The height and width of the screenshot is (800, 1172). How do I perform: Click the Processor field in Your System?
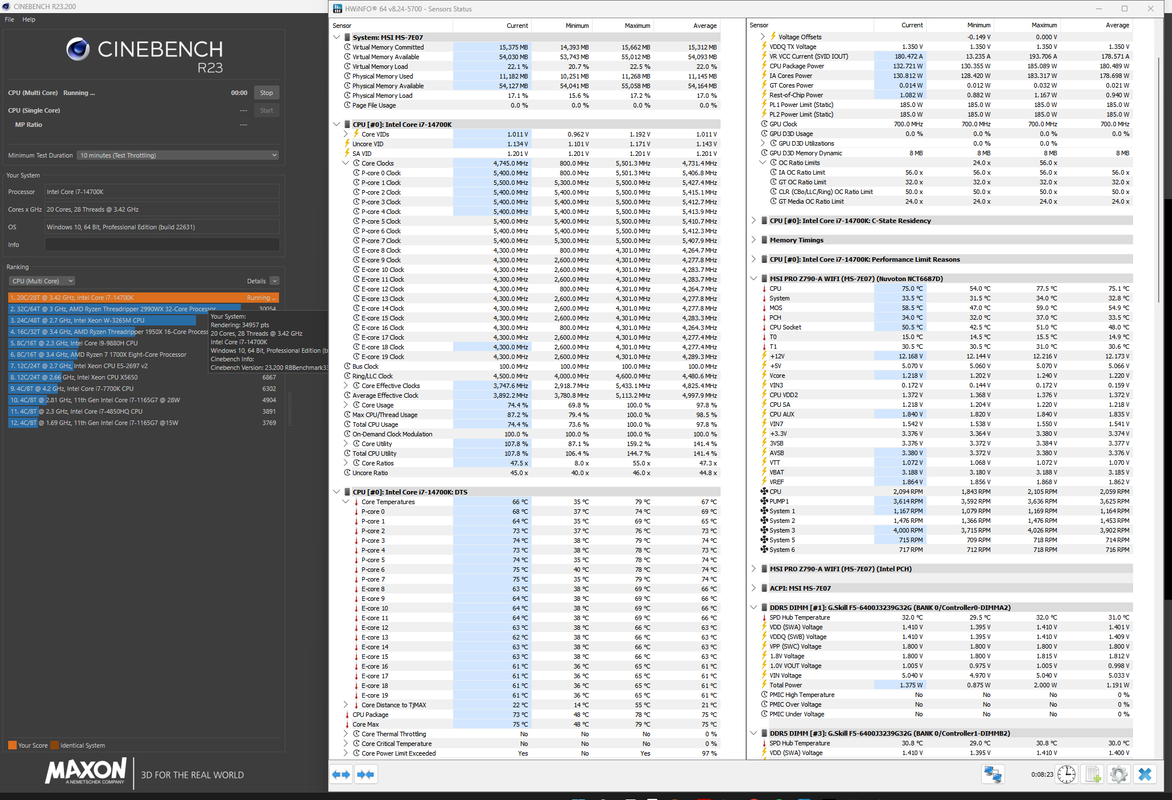click(x=162, y=191)
